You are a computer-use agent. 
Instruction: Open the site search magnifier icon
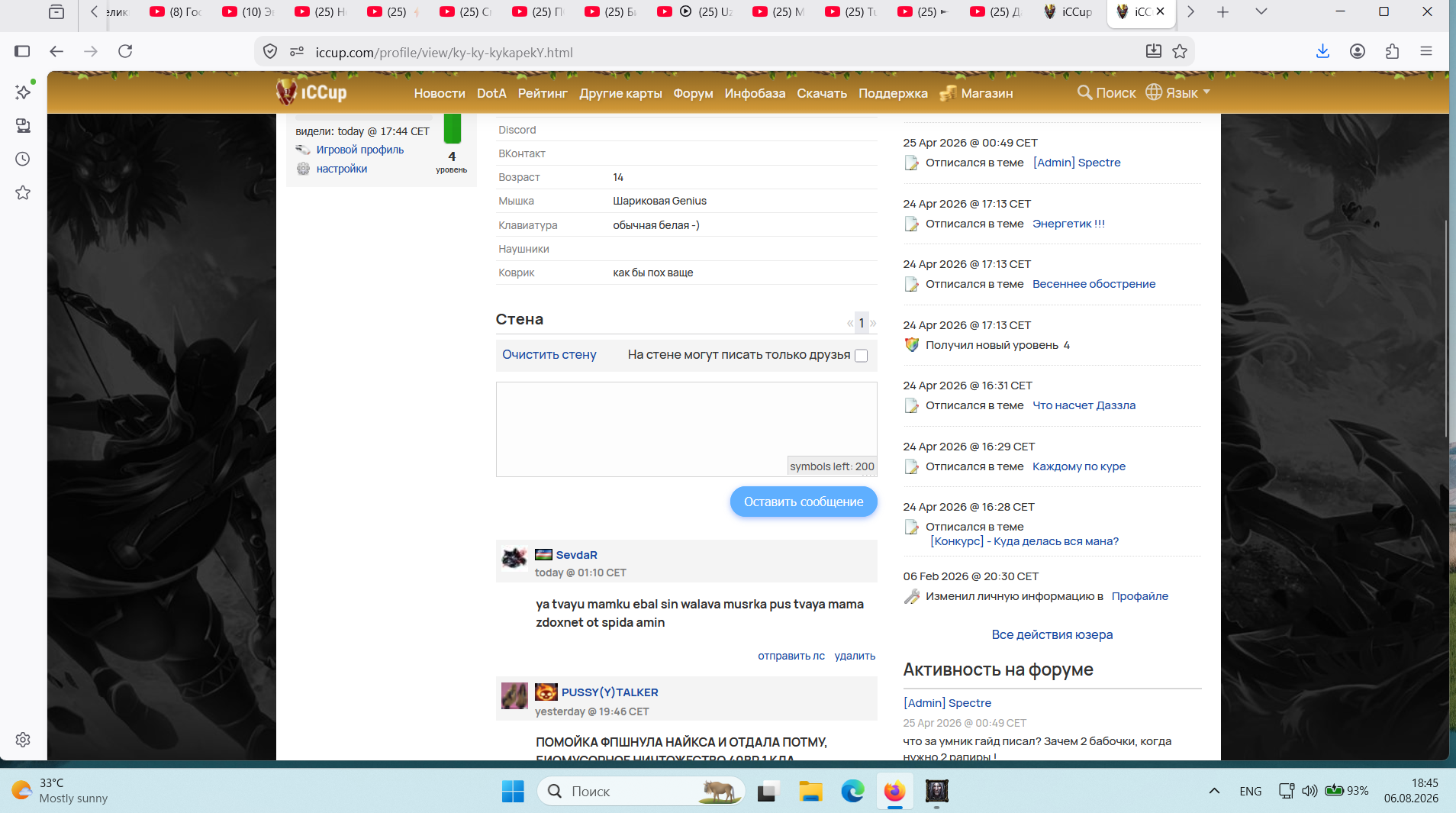tap(1084, 92)
